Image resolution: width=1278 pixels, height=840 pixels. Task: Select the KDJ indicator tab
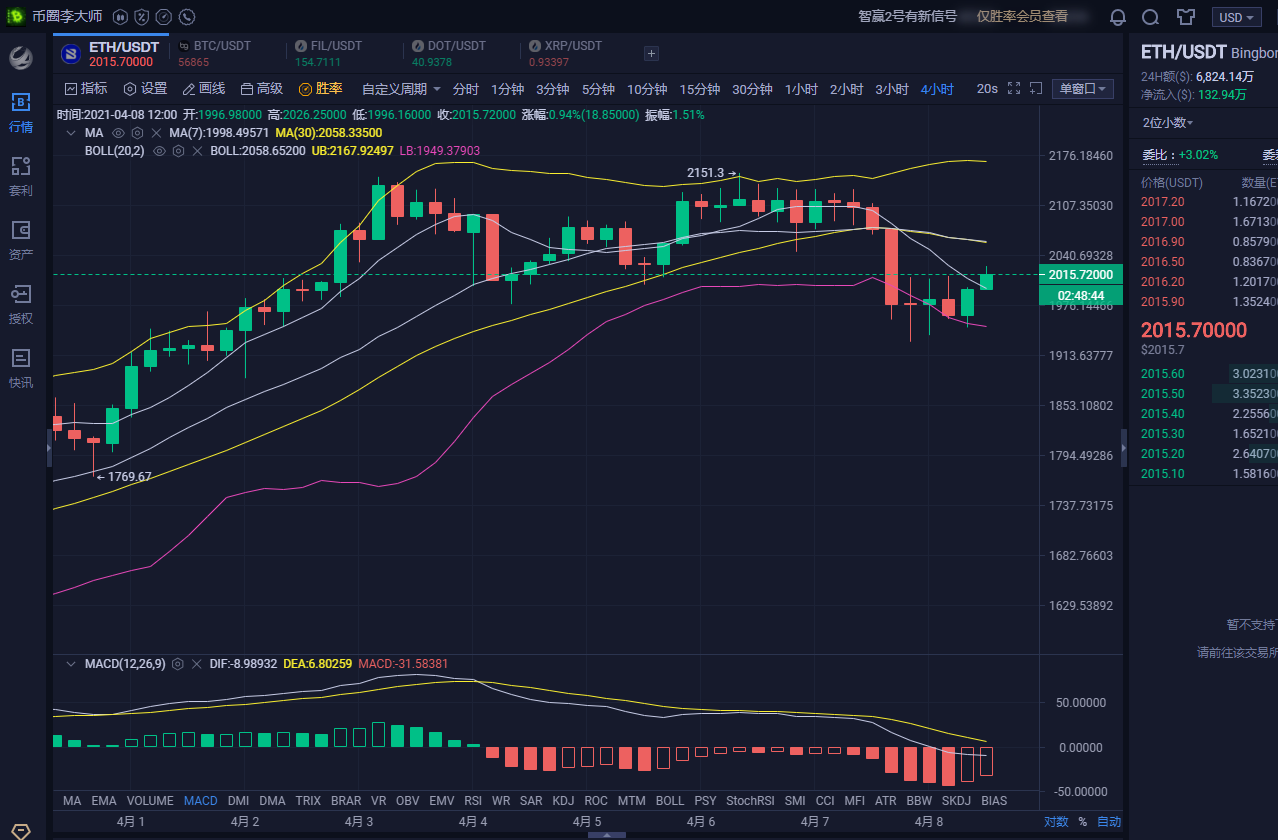coord(563,800)
